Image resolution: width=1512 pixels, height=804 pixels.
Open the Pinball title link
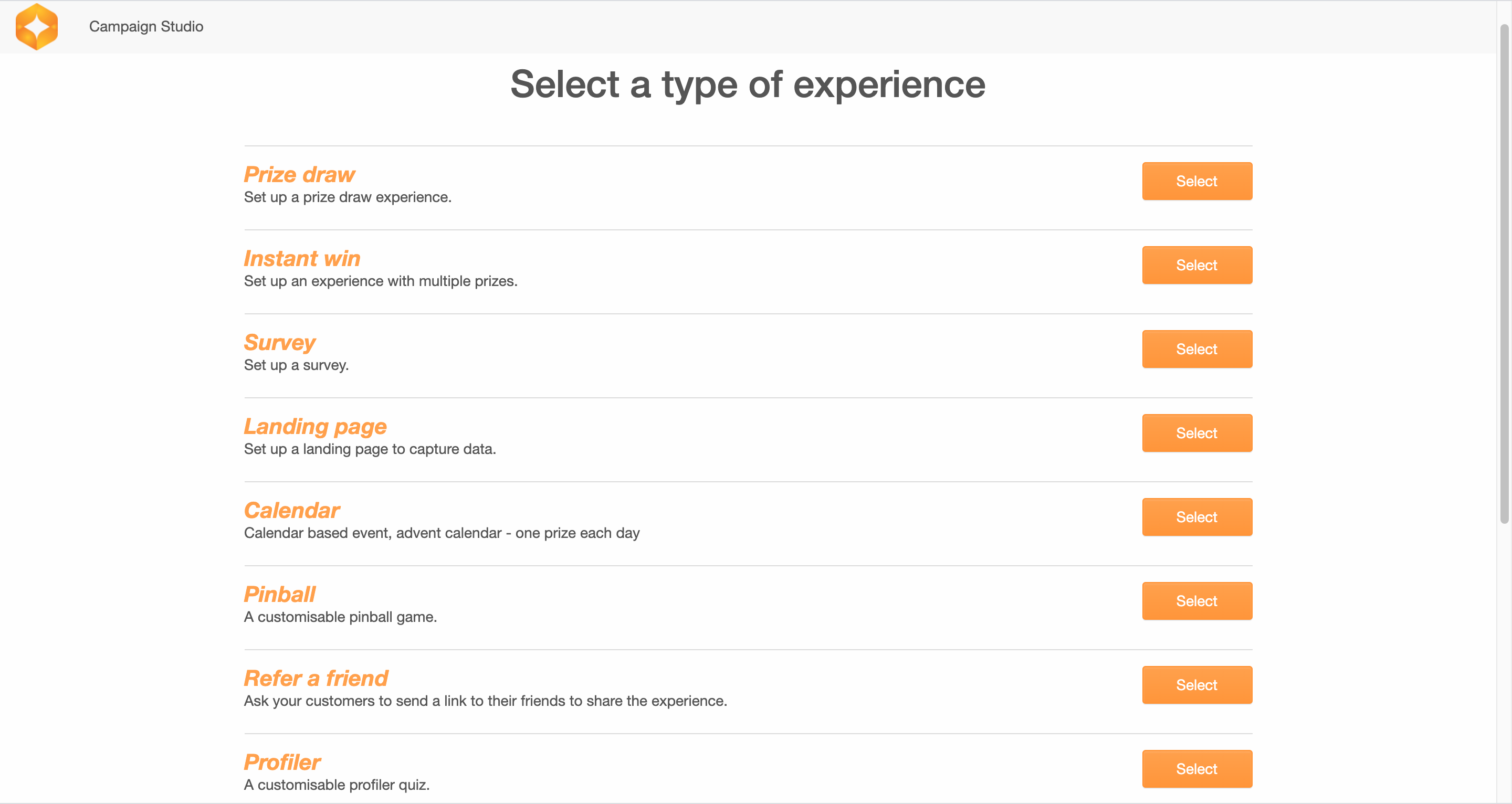[279, 595]
